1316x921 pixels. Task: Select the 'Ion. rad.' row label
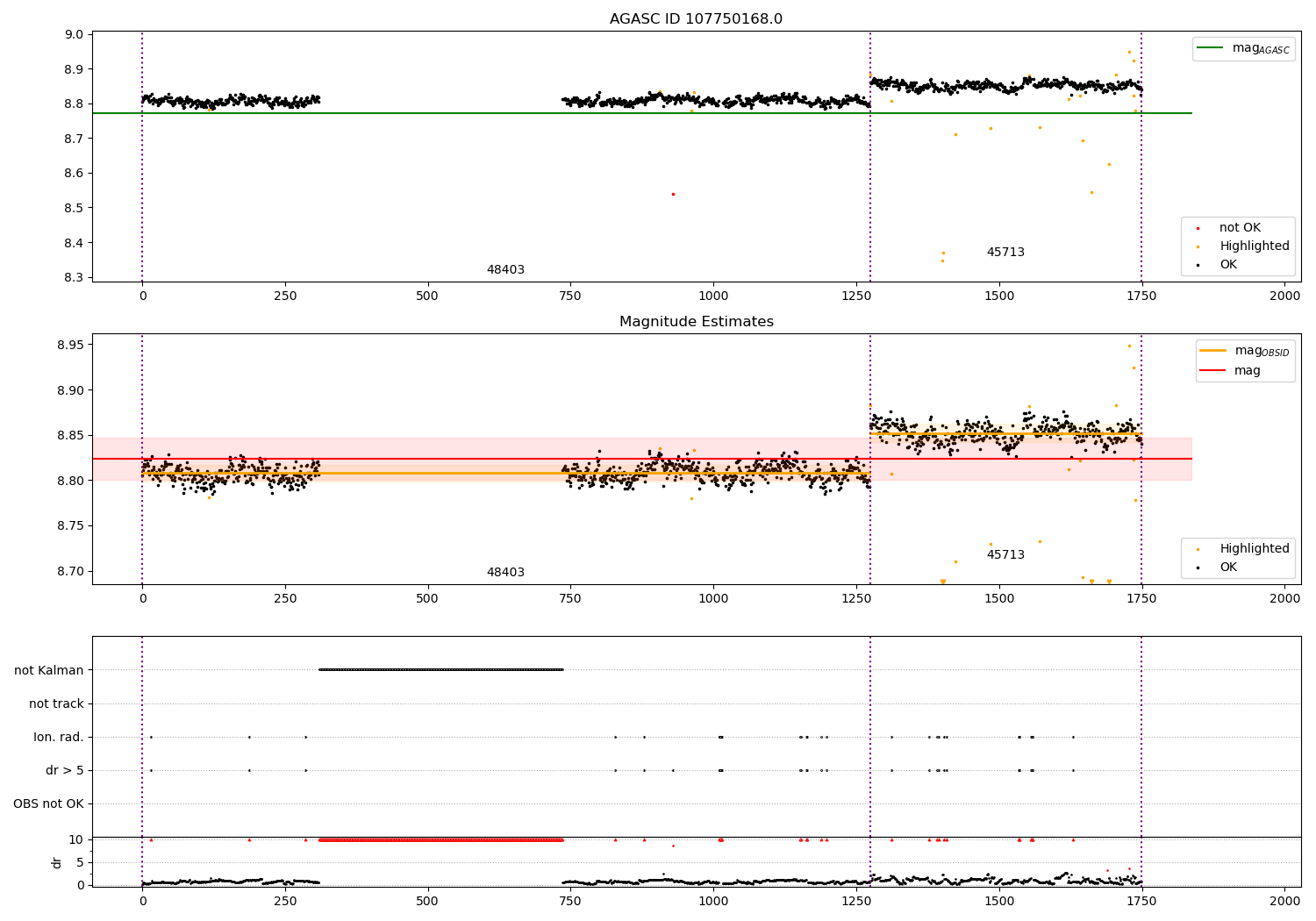coord(59,737)
